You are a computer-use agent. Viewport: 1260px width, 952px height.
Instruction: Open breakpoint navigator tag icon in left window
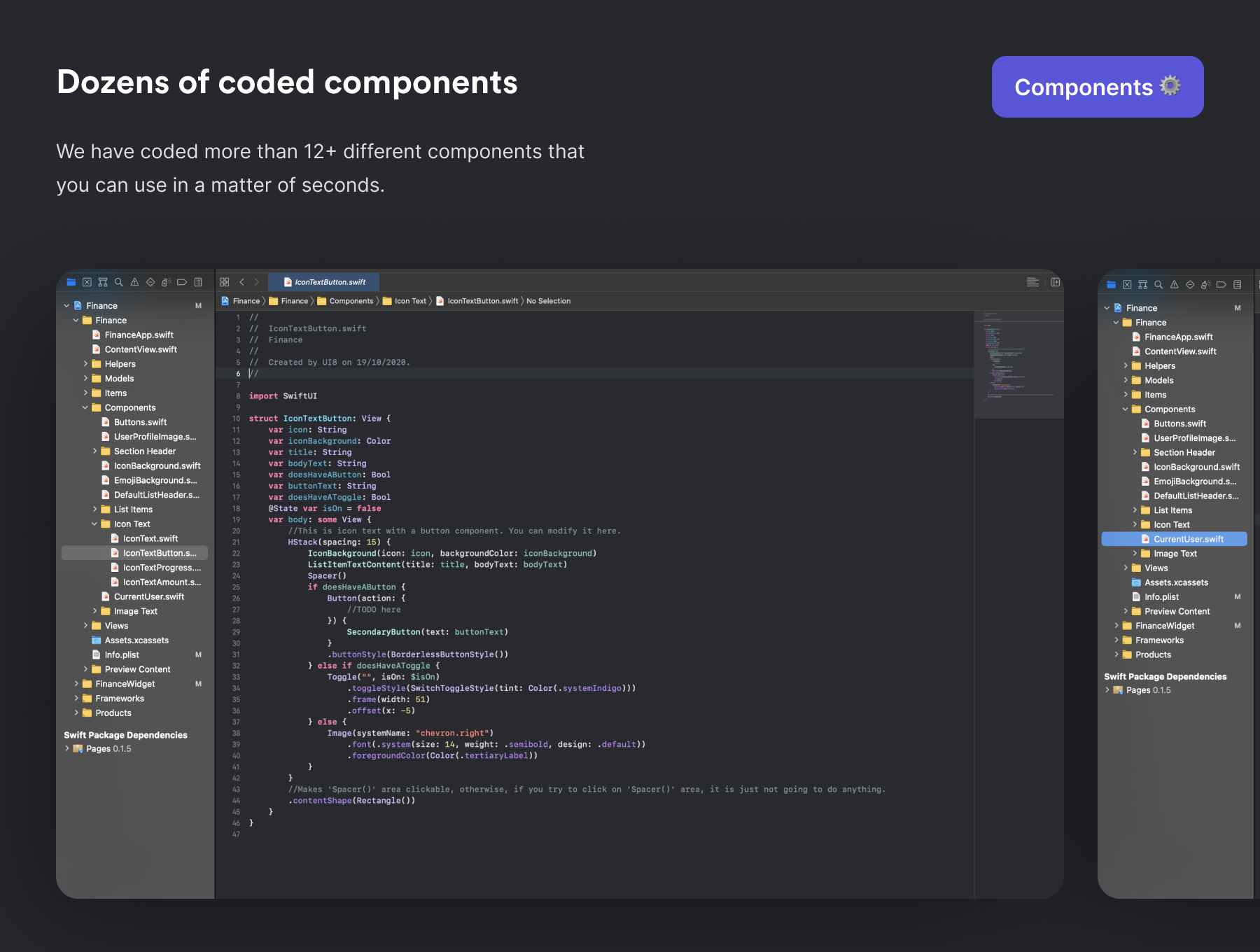tap(182, 282)
